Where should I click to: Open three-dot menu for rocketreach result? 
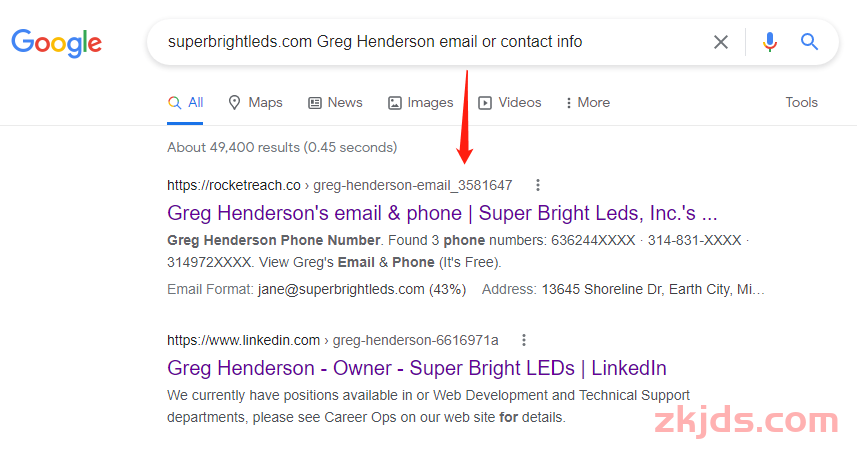coord(538,185)
